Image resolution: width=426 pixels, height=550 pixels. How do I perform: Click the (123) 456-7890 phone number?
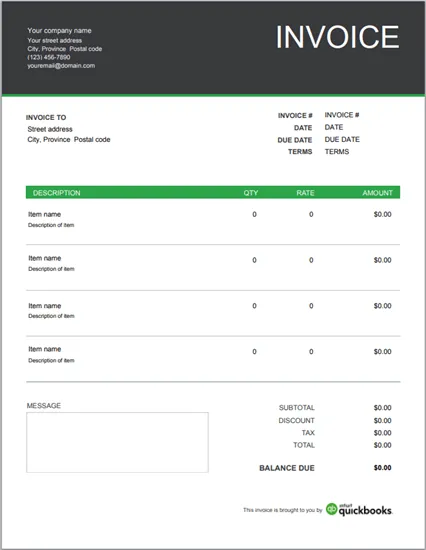tap(49, 57)
